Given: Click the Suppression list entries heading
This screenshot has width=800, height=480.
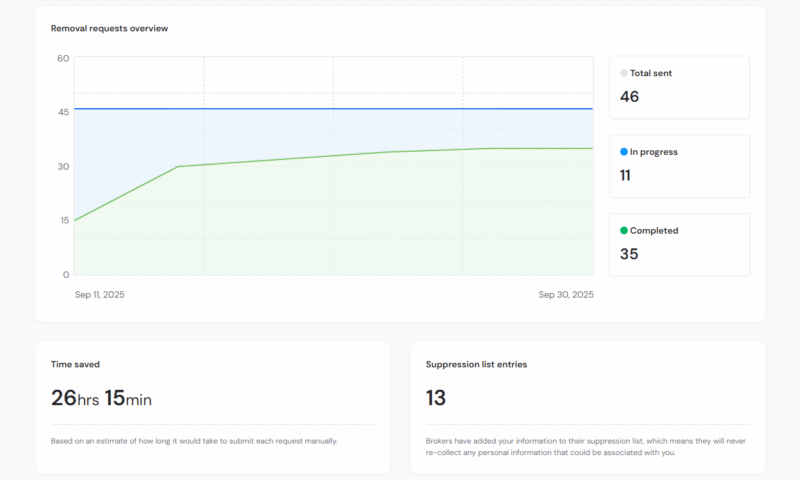Looking at the screenshot, I should [476, 365].
